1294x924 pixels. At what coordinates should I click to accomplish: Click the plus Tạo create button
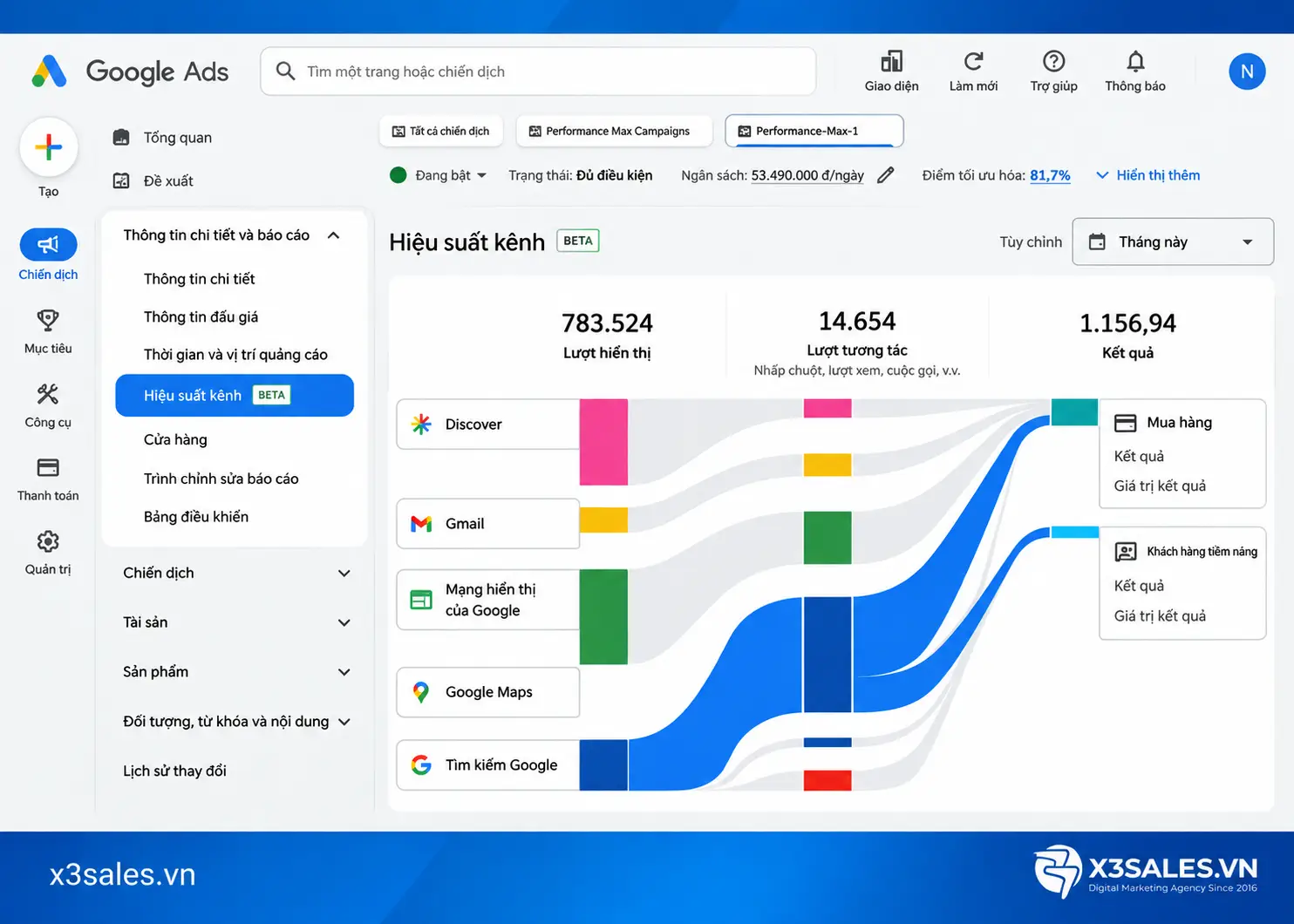49,146
